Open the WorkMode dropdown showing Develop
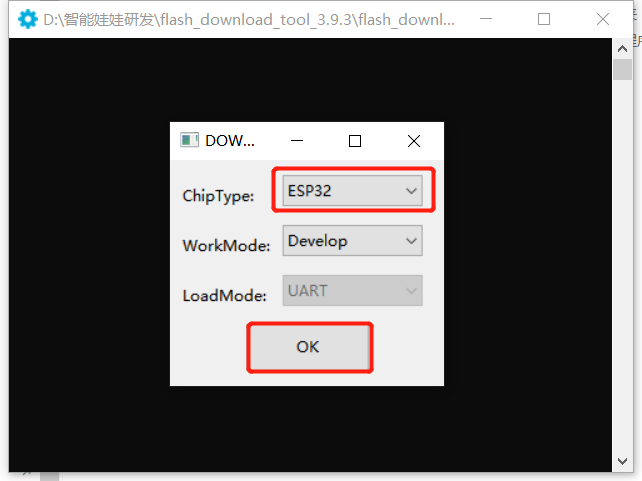642x481 pixels. pyautogui.click(x=353, y=241)
